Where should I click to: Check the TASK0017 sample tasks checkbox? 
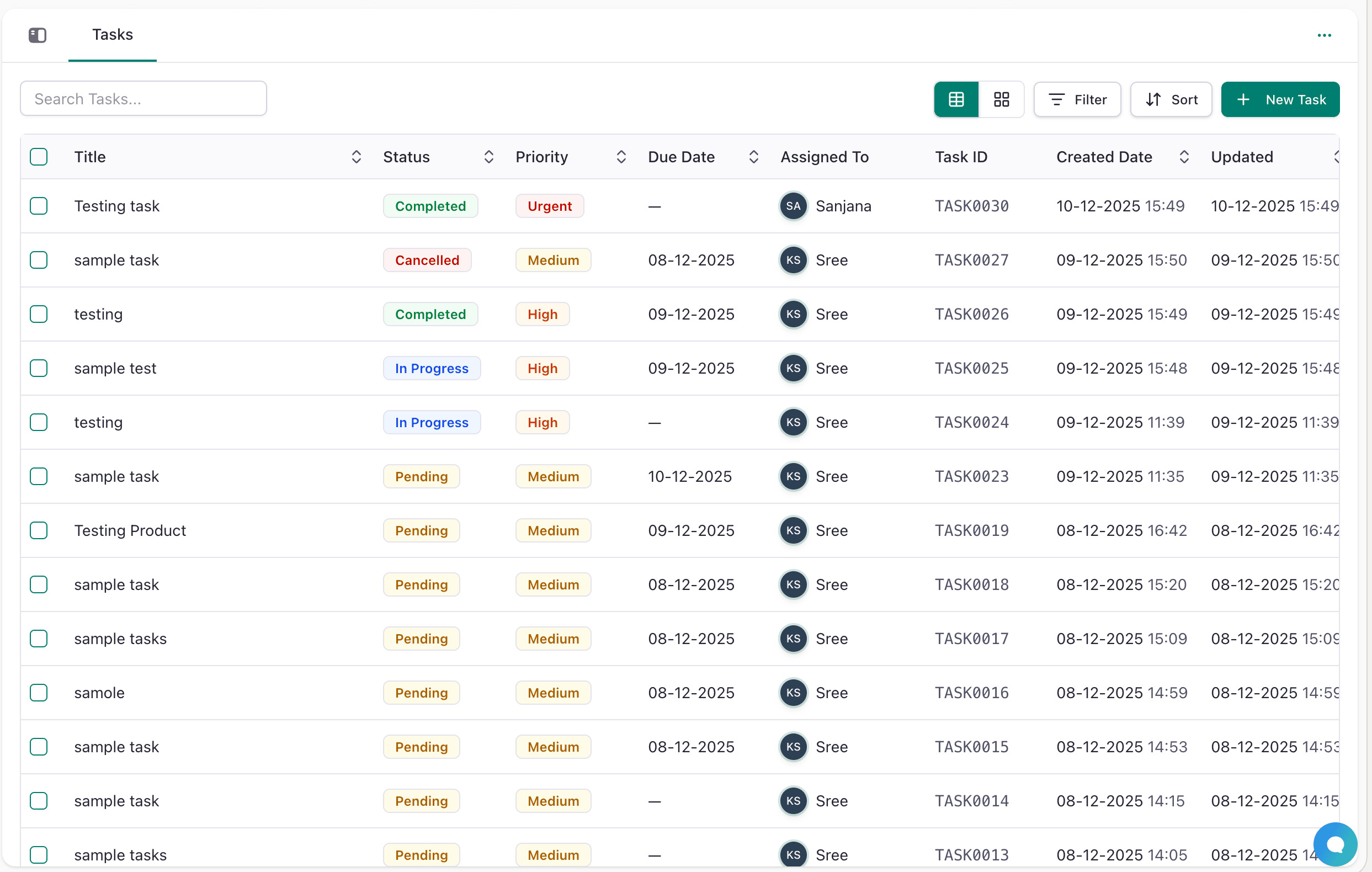pyautogui.click(x=39, y=639)
